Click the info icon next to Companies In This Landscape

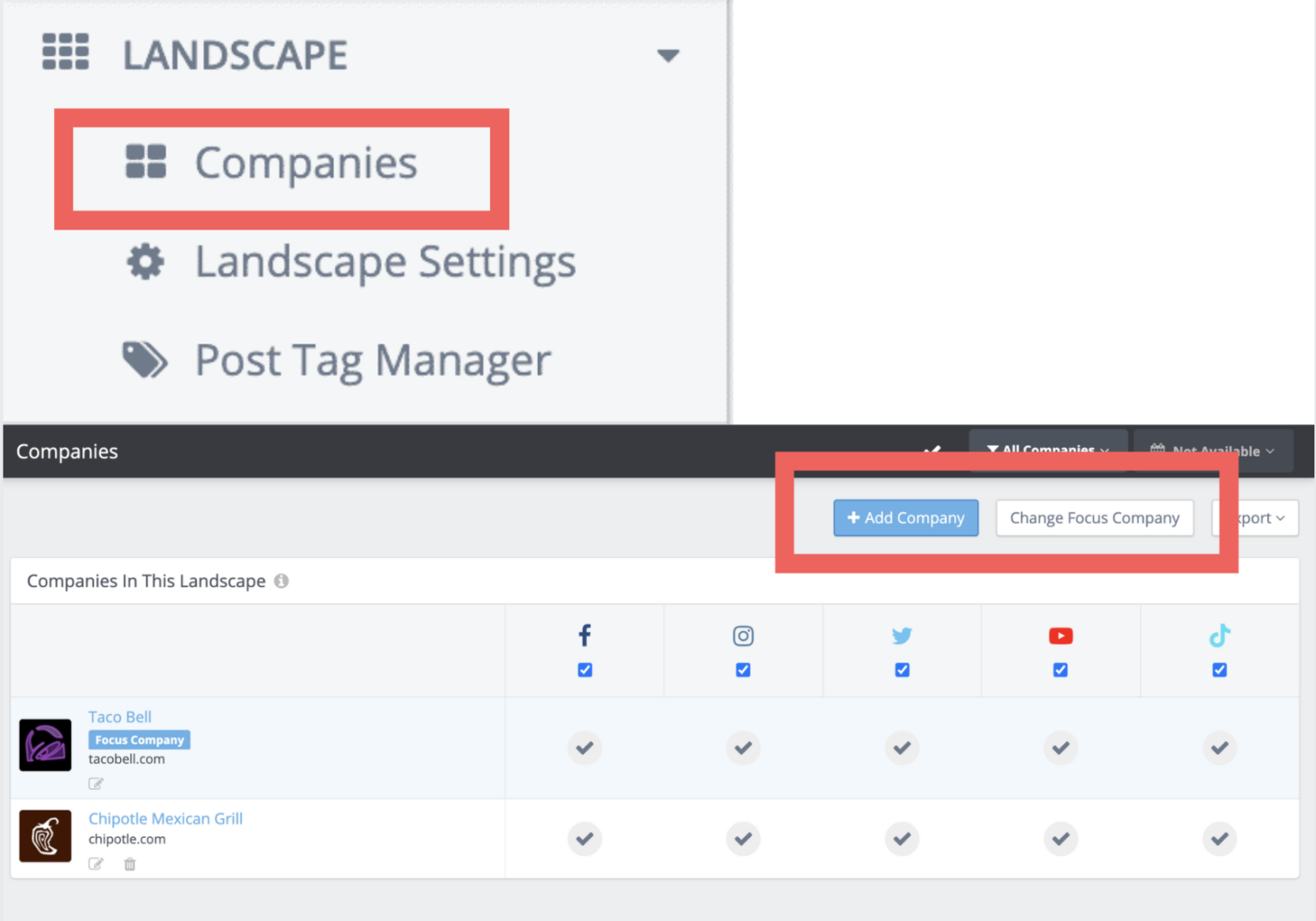click(x=281, y=581)
